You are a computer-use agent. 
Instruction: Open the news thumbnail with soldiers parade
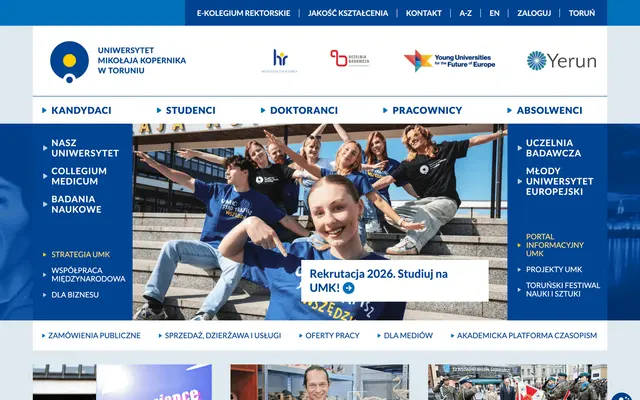click(517, 382)
